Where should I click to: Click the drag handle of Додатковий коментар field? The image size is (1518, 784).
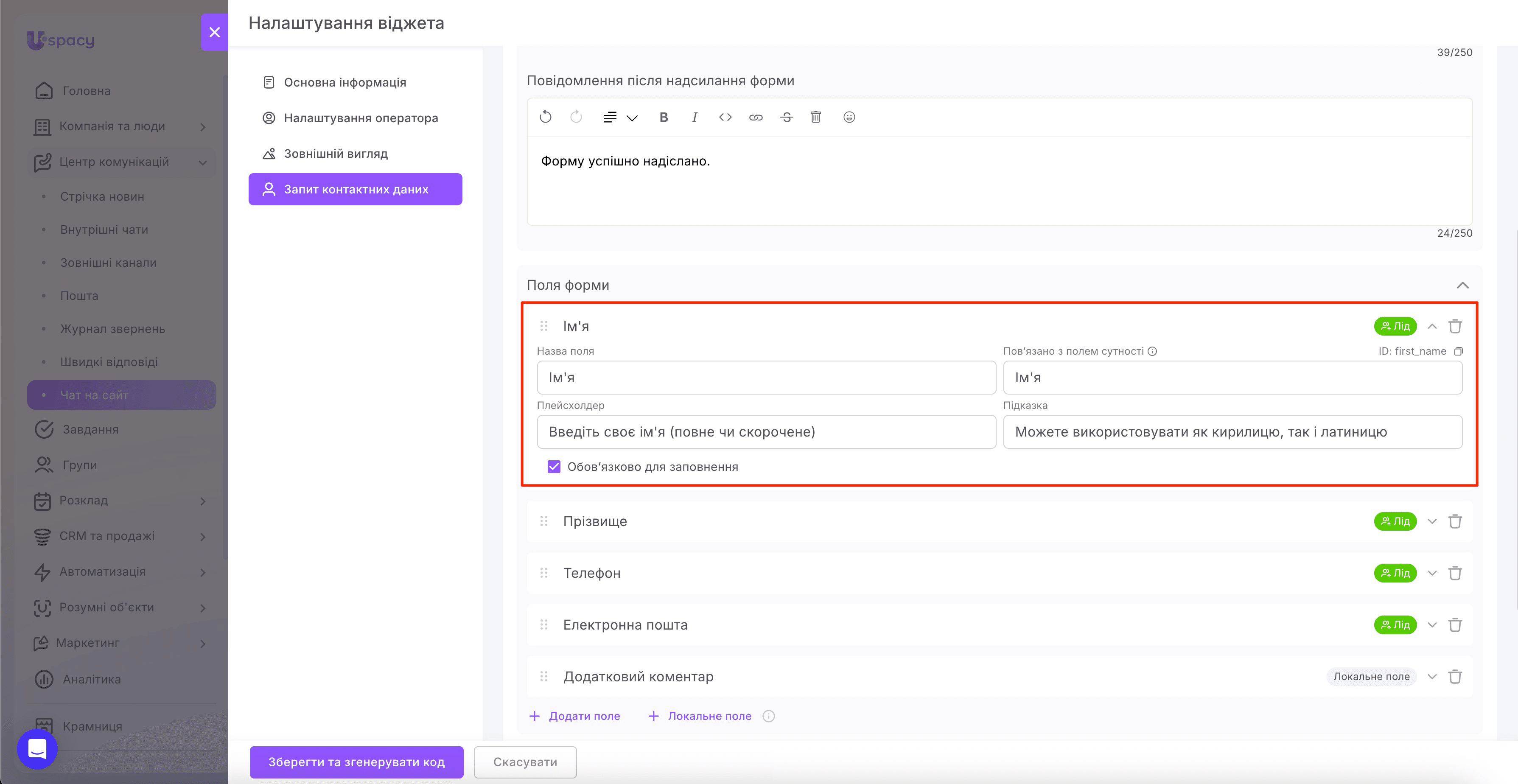click(x=544, y=677)
